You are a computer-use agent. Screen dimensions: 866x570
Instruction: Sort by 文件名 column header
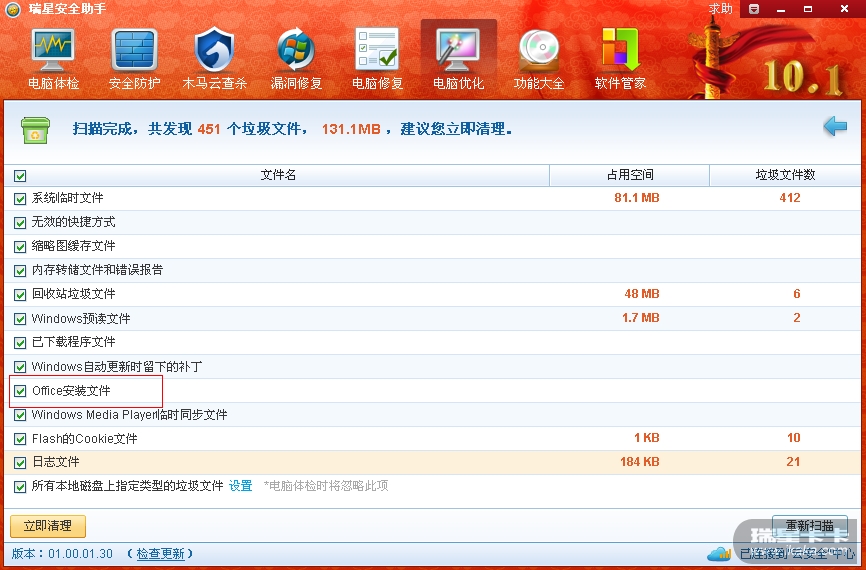coord(278,175)
